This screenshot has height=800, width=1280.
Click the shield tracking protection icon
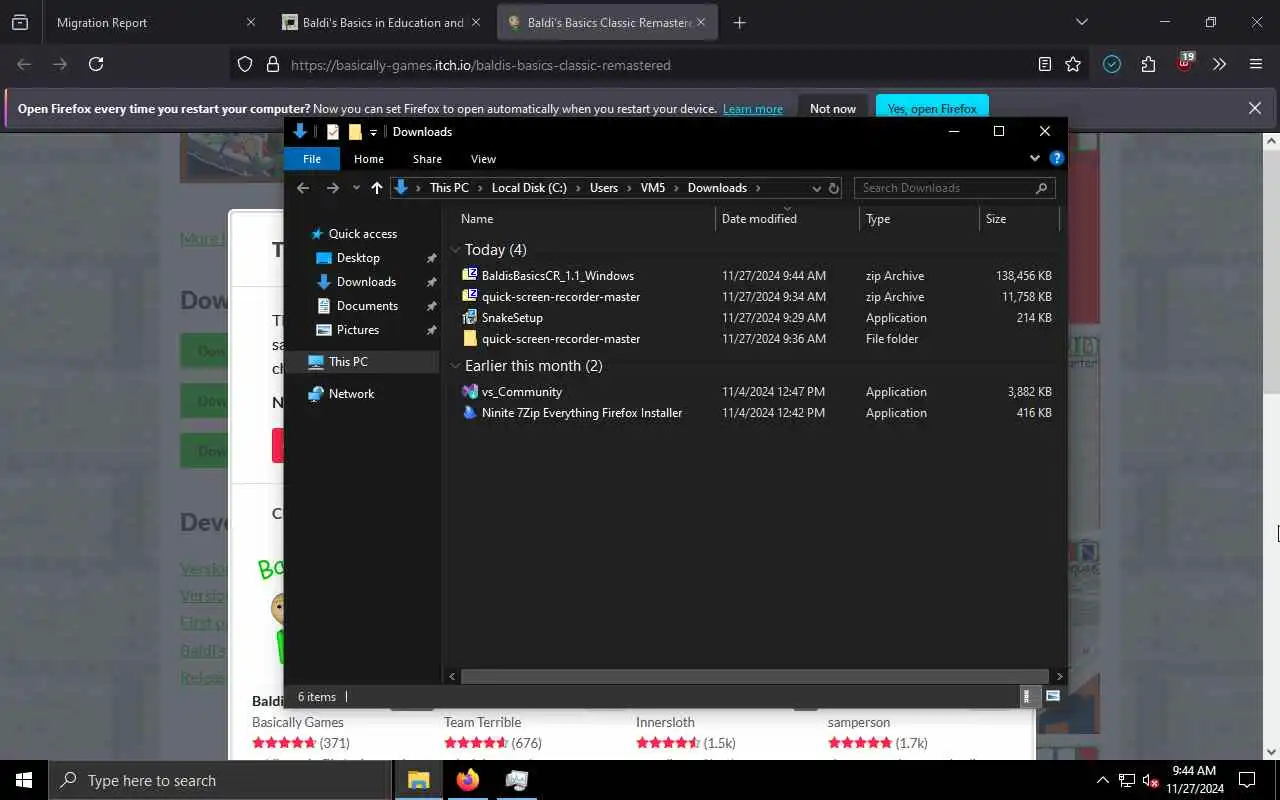coord(245,64)
